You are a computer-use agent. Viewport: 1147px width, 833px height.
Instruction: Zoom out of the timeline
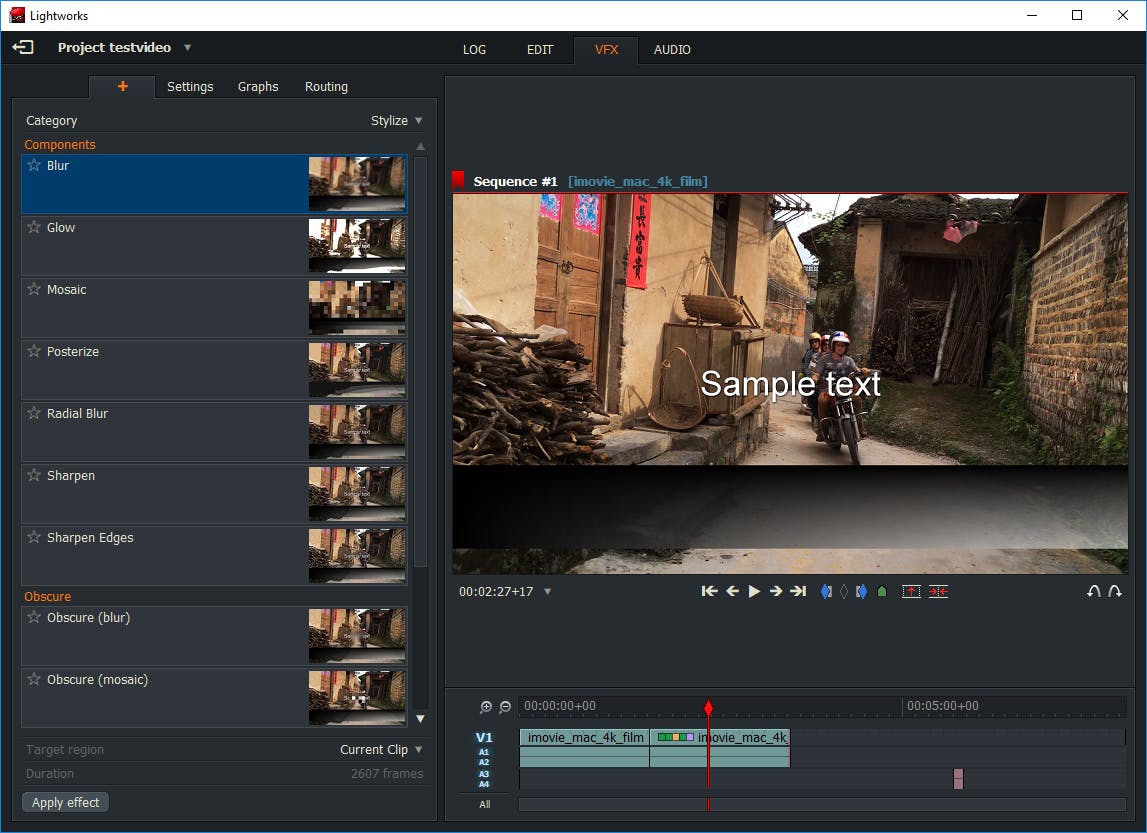505,707
